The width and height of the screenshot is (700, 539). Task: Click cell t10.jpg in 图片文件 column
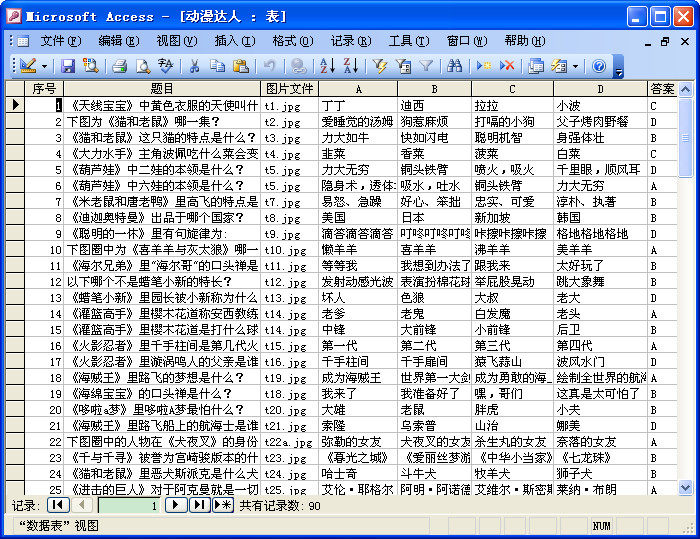pos(290,250)
